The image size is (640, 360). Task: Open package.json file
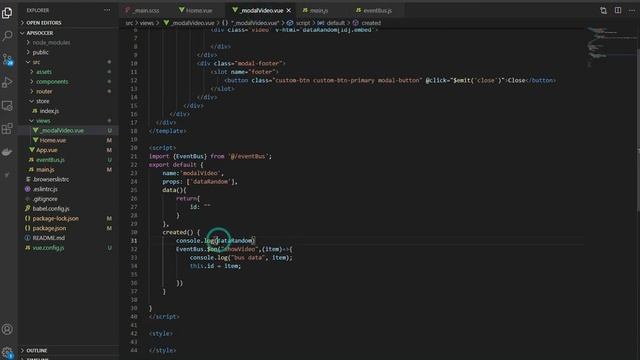49,229
